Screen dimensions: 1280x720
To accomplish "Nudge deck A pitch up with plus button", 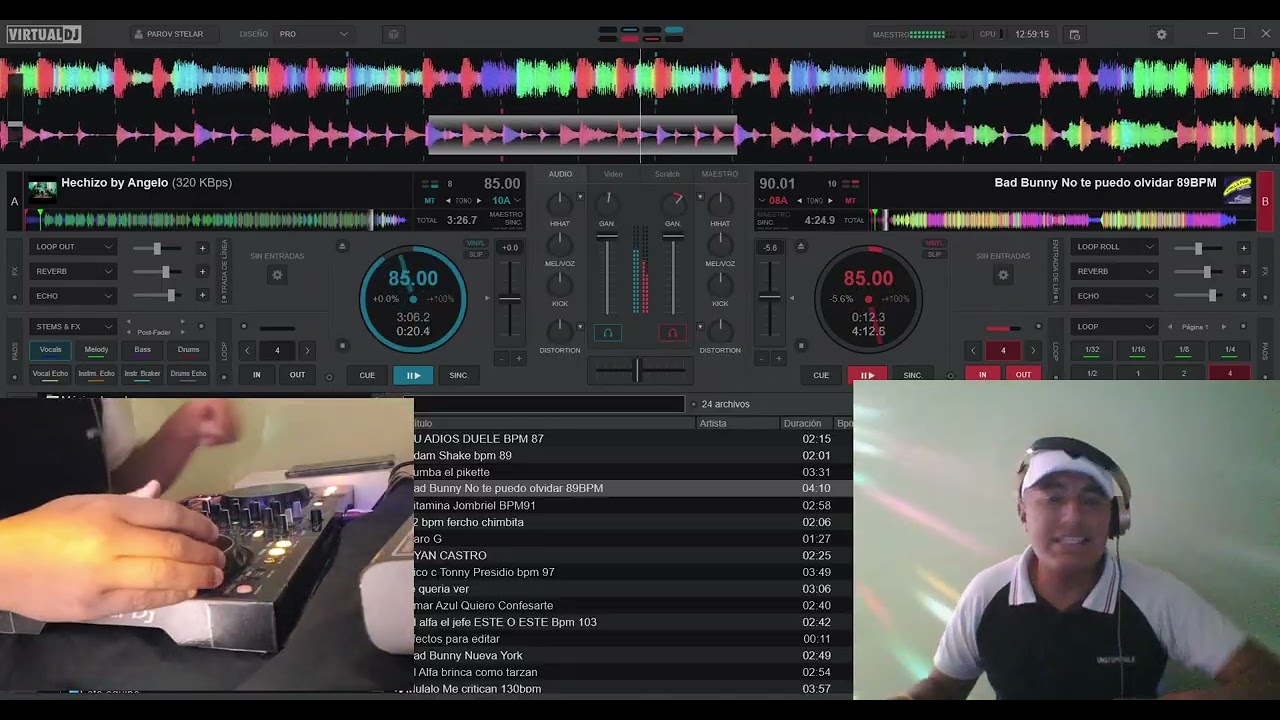I will 518,358.
